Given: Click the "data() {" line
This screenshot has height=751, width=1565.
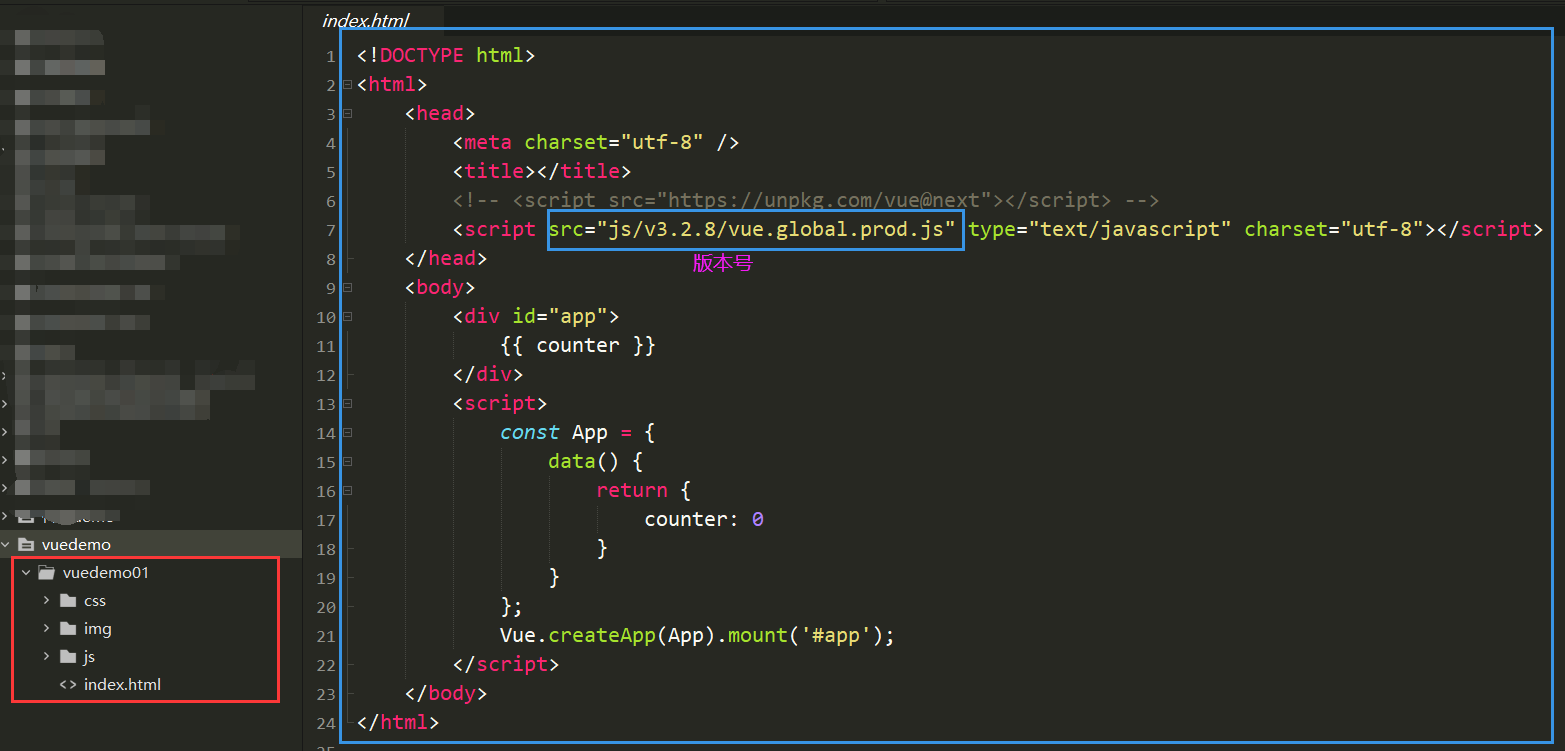Looking at the screenshot, I should coord(596,462).
